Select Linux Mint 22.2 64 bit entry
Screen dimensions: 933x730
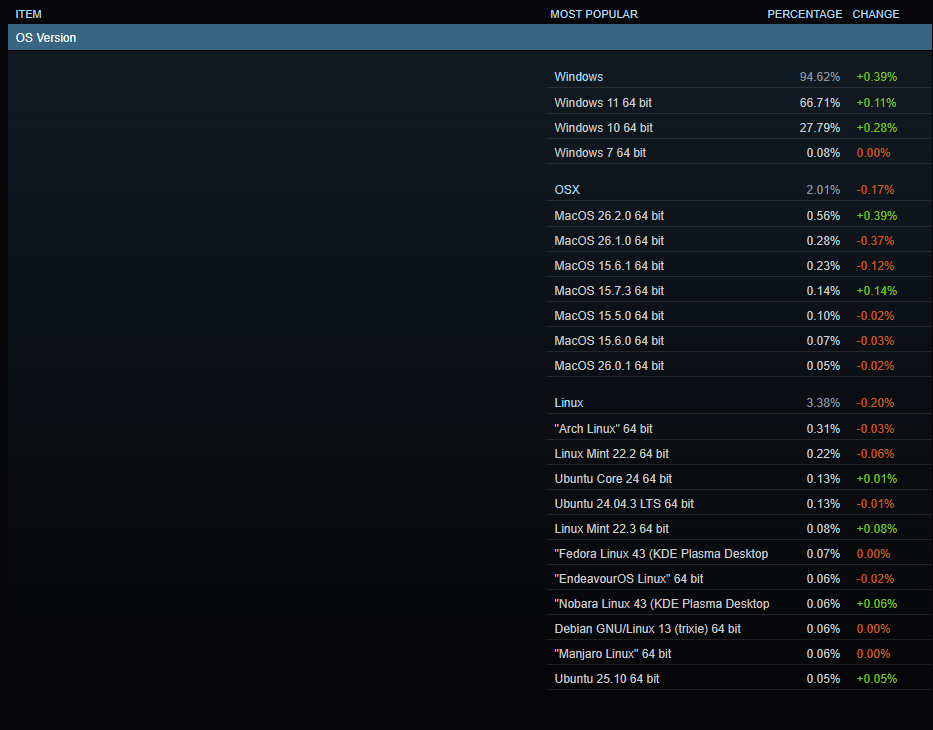tap(612, 454)
